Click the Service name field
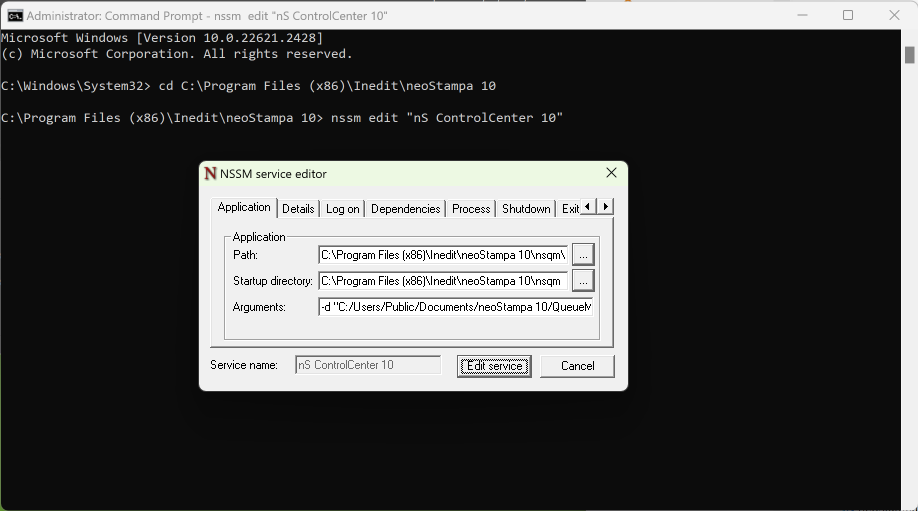 tap(368, 365)
